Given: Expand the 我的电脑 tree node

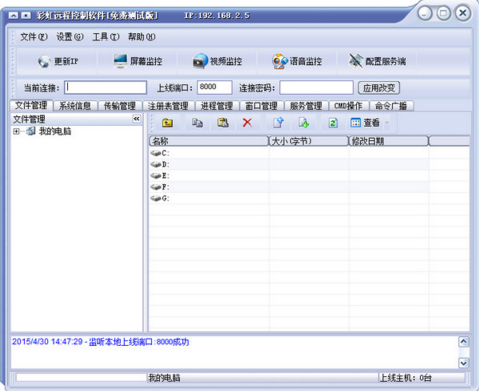Looking at the screenshot, I should 16,131.
